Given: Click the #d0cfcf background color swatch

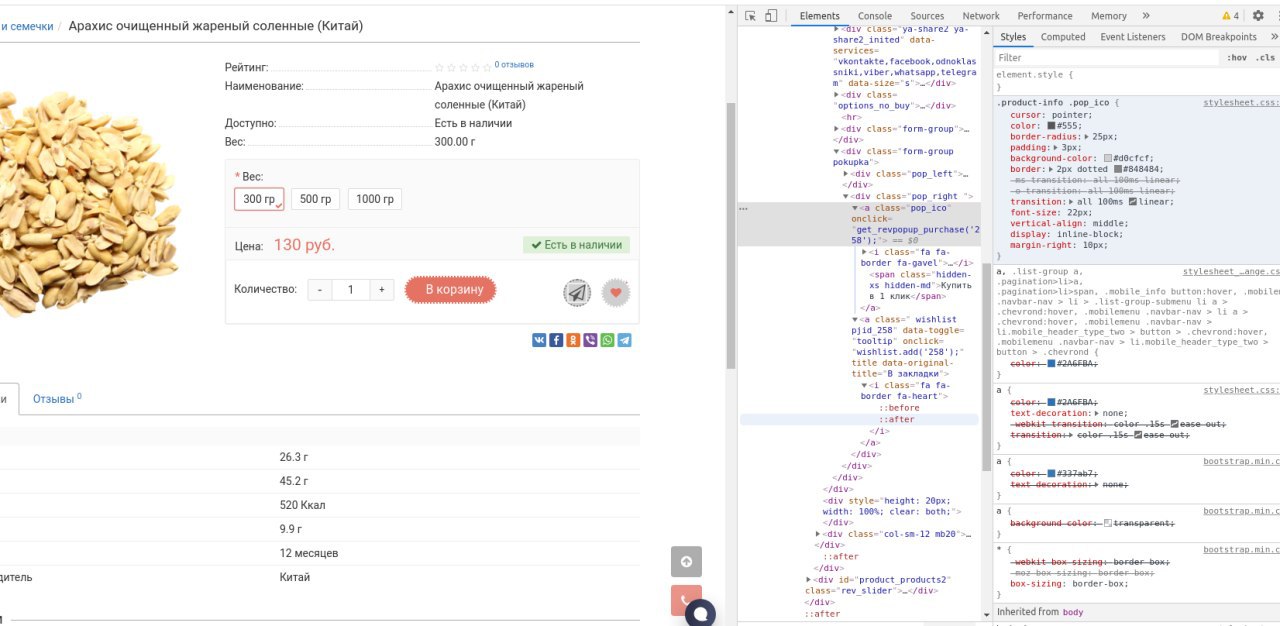Looking at the screenshot, I should 1109,158.
